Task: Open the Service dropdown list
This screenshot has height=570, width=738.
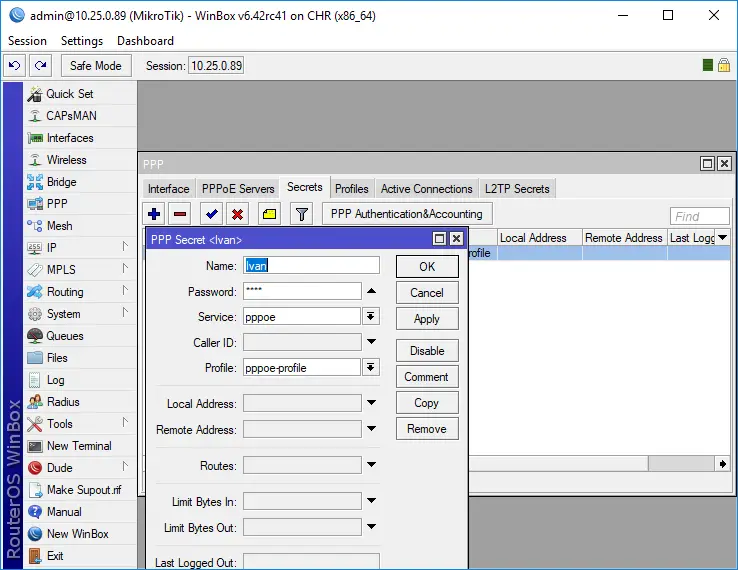Action: (371, 316)
